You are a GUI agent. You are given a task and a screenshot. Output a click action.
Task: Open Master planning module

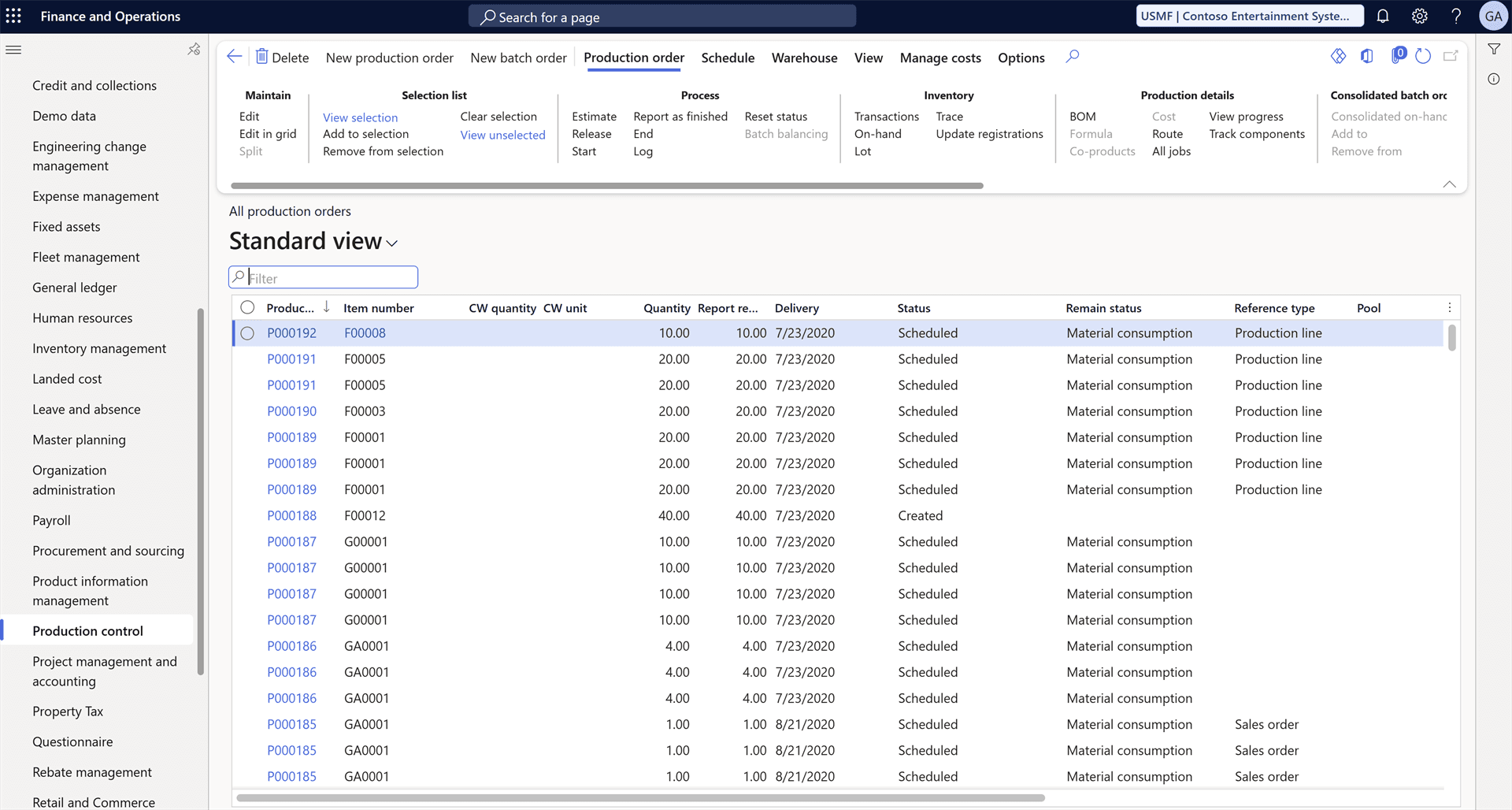pos(79,440)
